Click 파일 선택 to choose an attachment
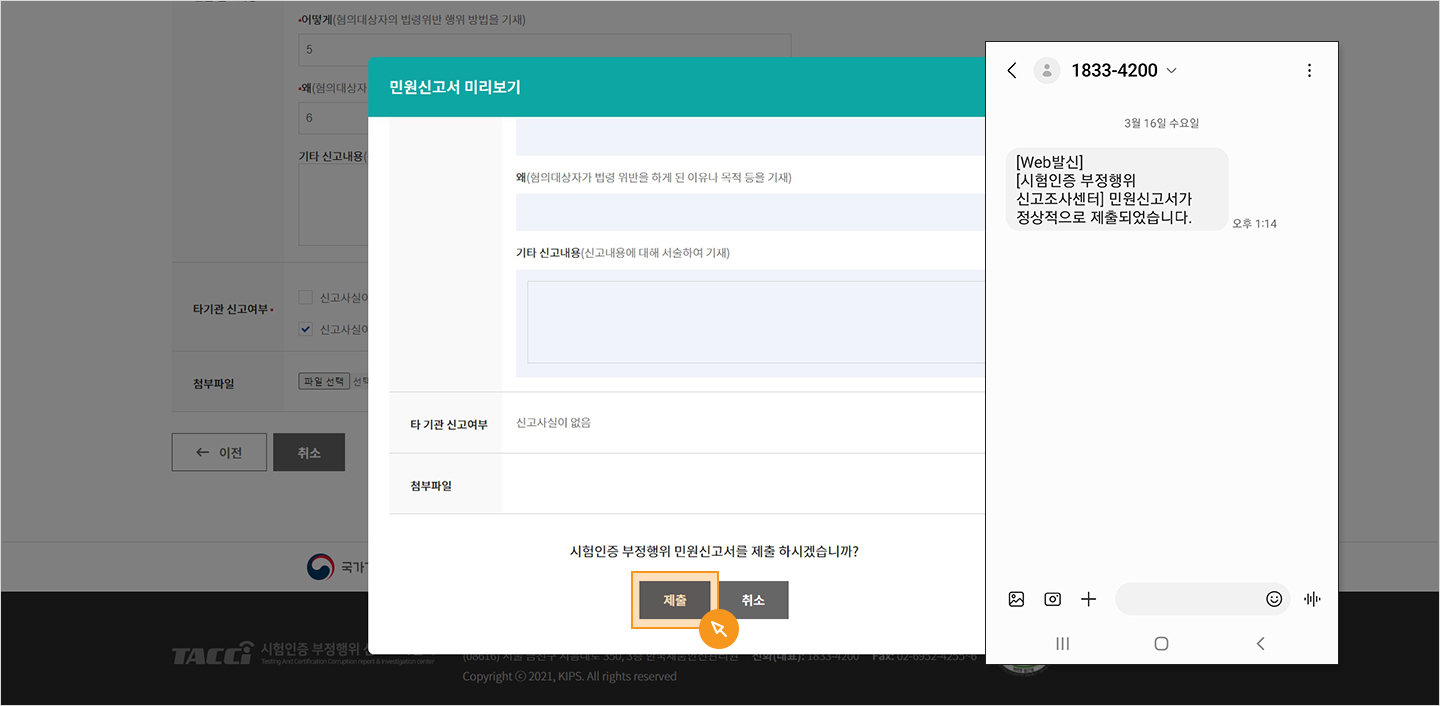The height and width of the screenshot is (706, 1440). point(324,380)
